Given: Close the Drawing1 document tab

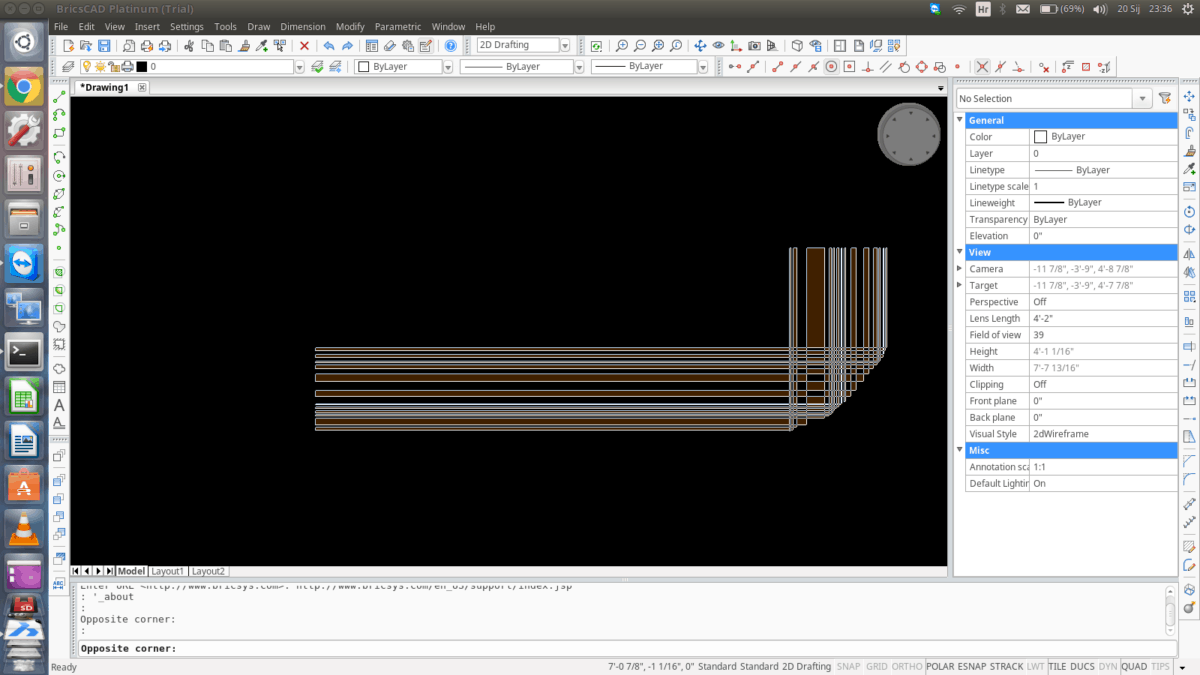Looking at the screenshot, I should point(142,87).
